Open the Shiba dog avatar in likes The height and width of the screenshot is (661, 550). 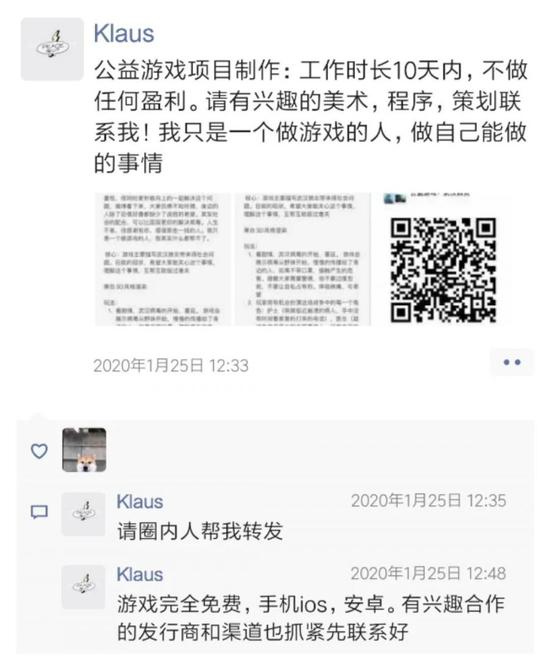(x=84, y=450)
